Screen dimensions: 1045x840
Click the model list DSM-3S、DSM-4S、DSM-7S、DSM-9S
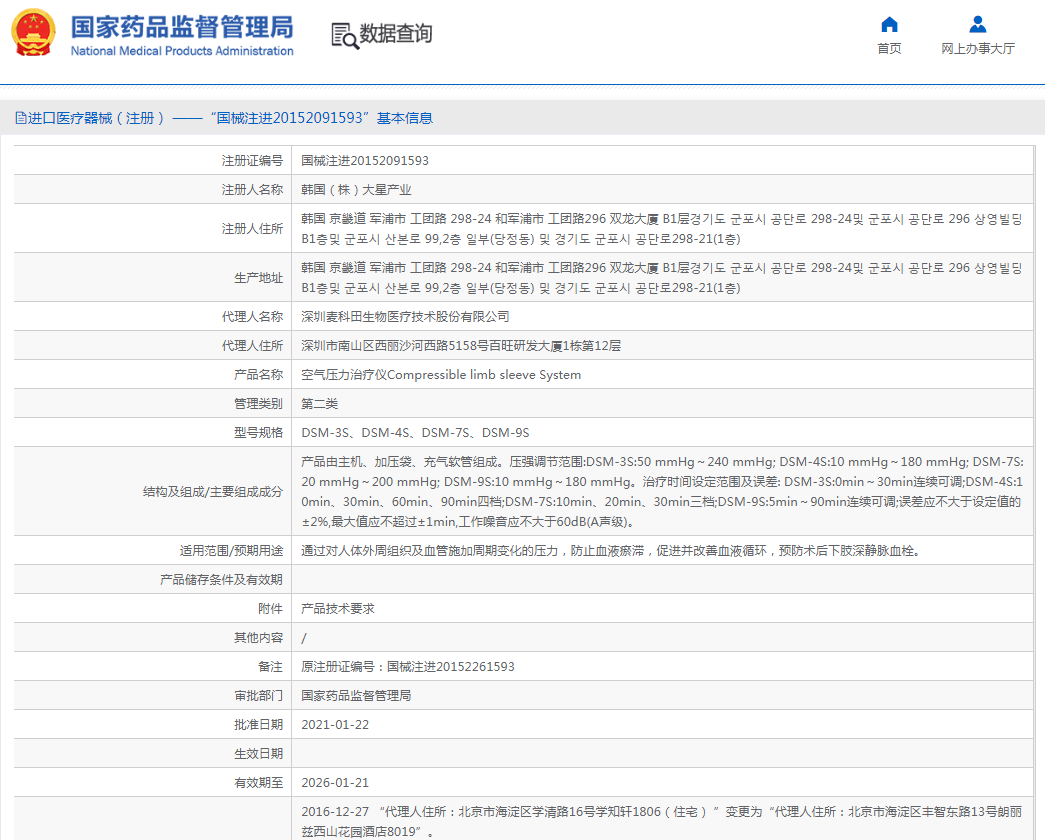pos(415,433)
